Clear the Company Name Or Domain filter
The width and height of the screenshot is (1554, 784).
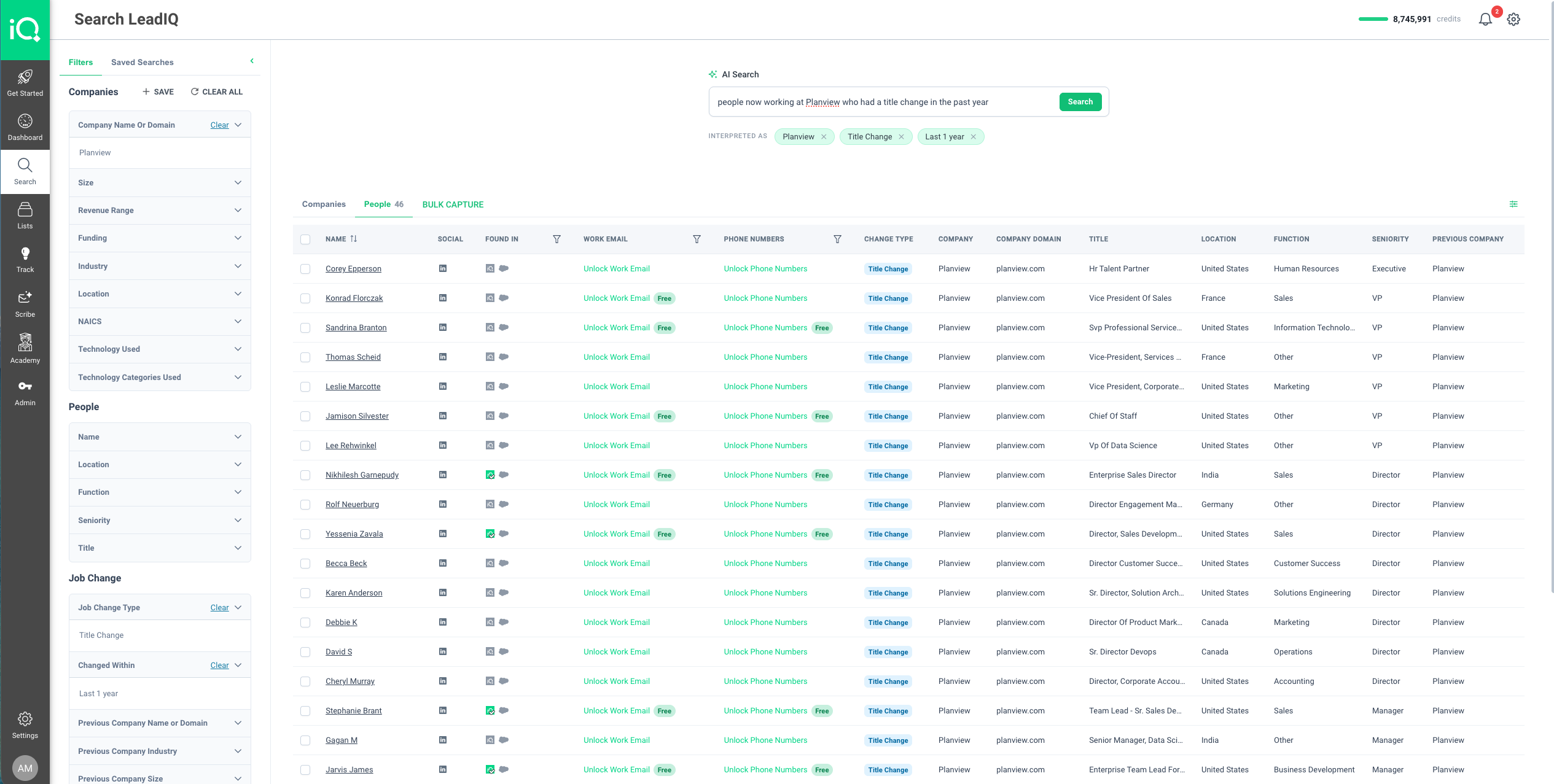pyautogui.click(x=219, y=125)
